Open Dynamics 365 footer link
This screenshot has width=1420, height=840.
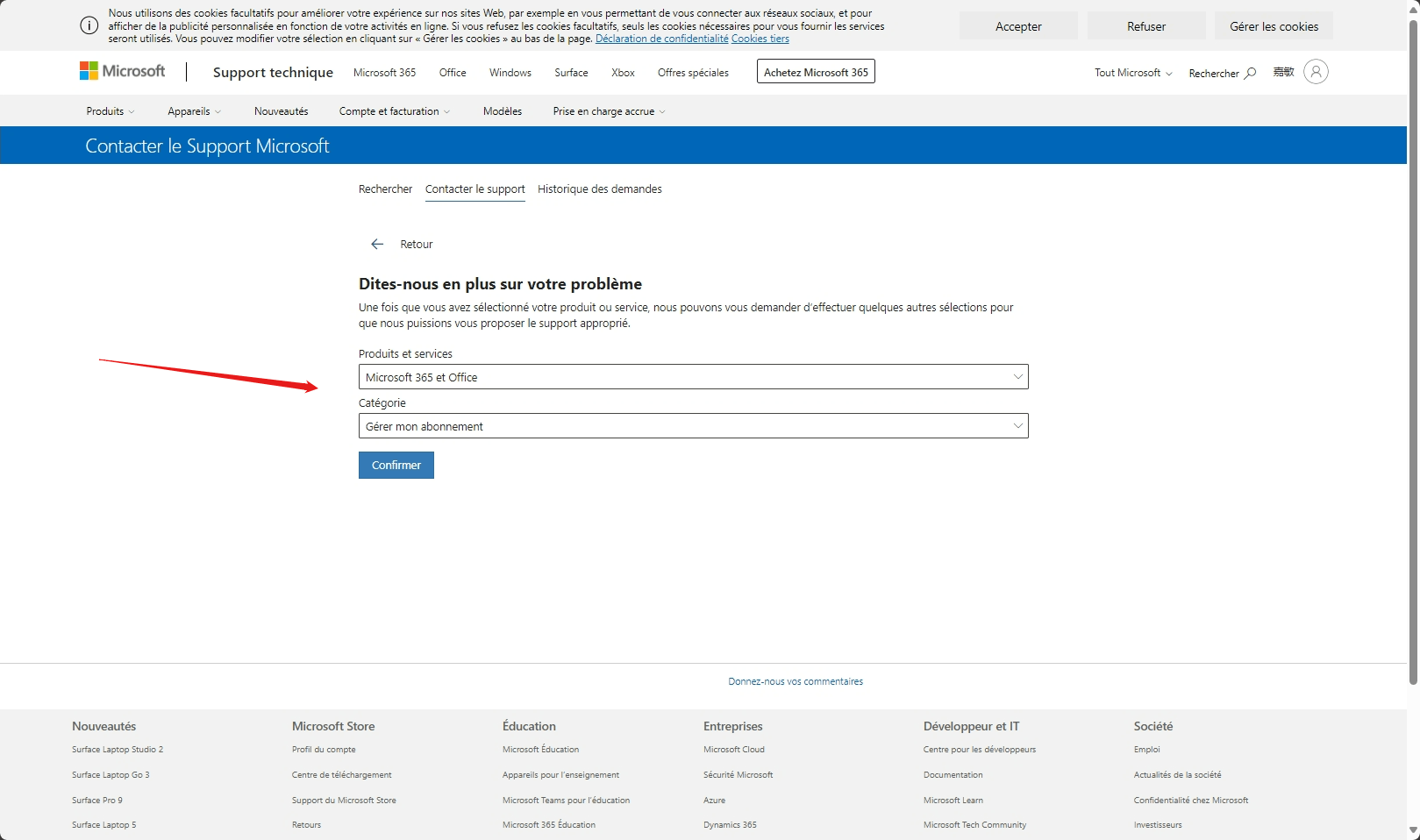[730, 825]
